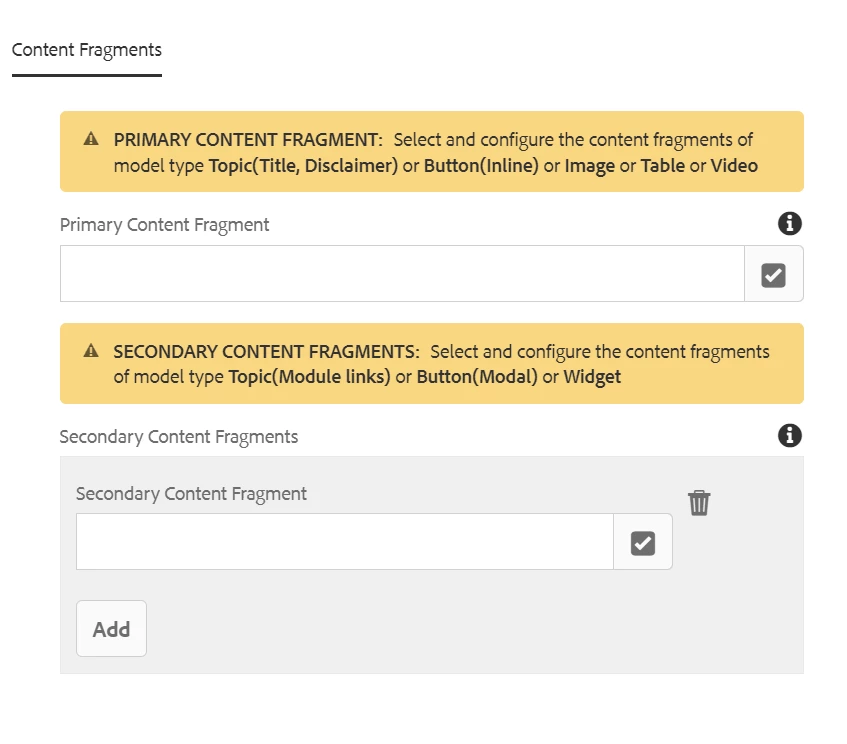This screenshot has width=847, height=744.
Task: Focus the Secondary Content Fragment text field
Action: [344, 542]
